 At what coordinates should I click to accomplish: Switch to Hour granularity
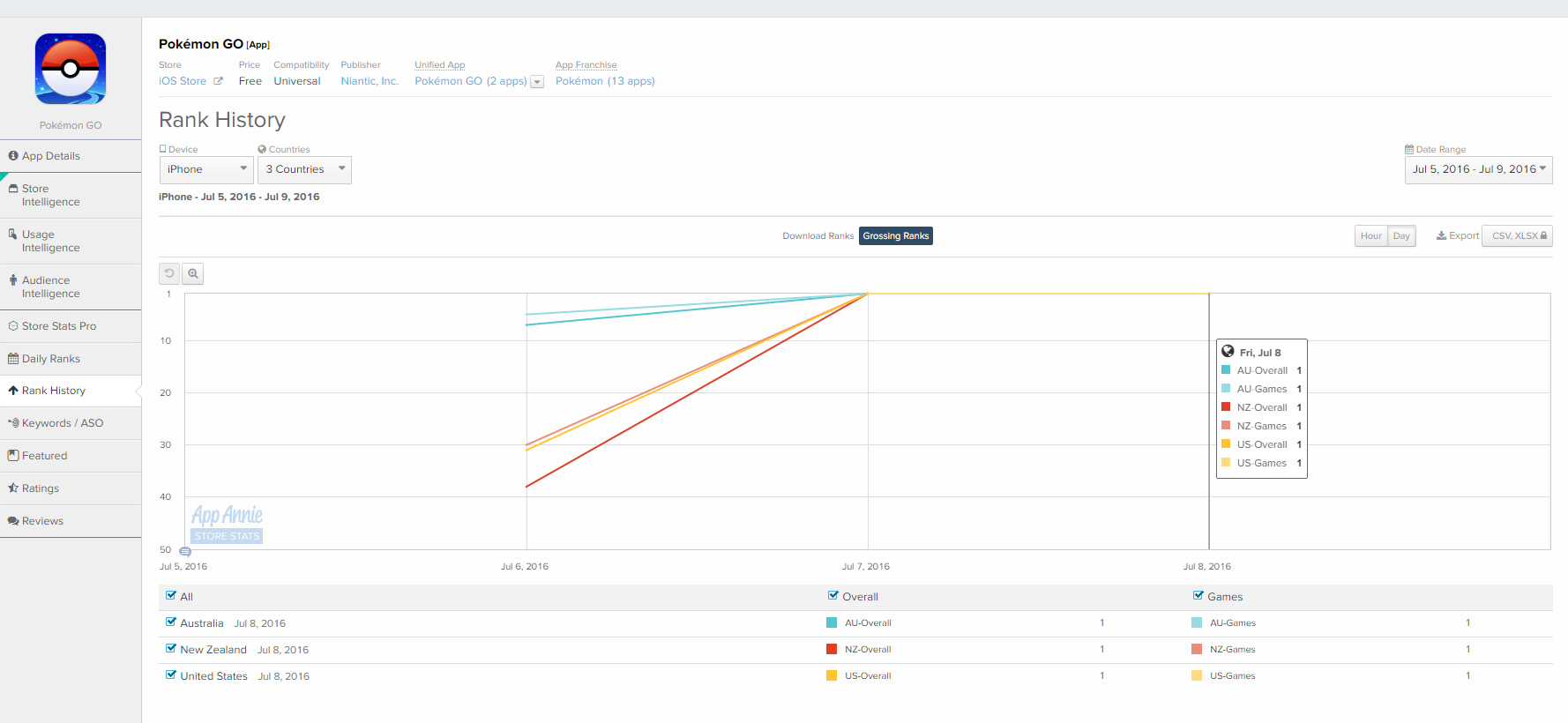pyautogui.click(x=1370, y=235)
